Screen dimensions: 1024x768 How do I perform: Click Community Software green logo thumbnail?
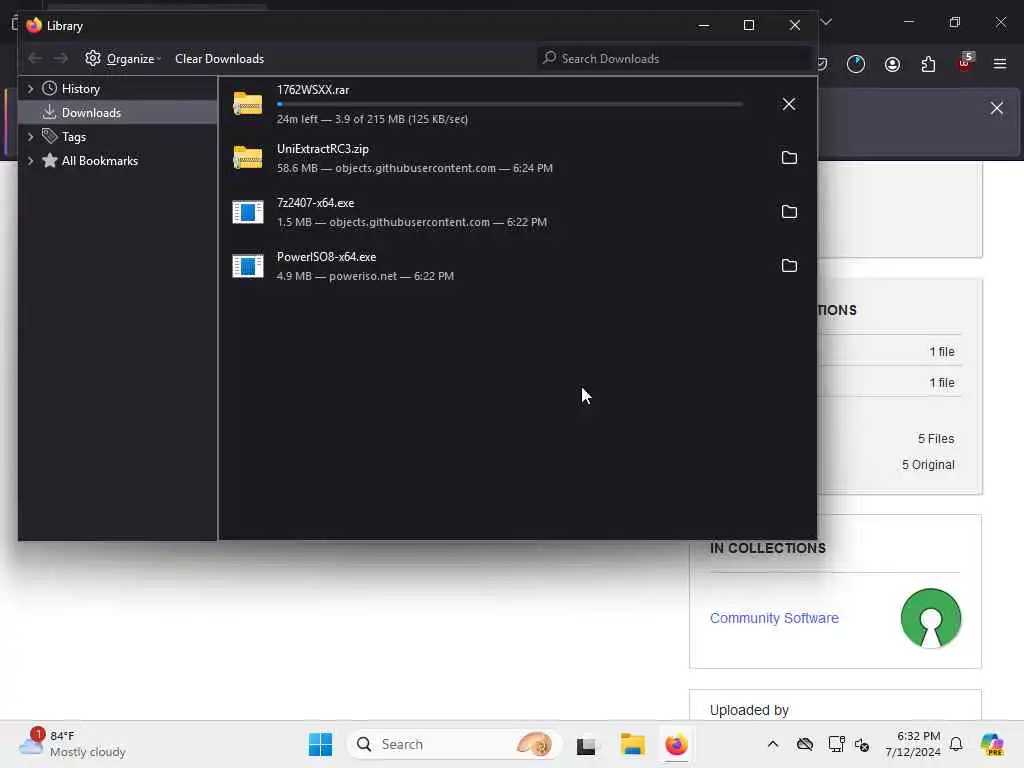(x=931, y=618)
